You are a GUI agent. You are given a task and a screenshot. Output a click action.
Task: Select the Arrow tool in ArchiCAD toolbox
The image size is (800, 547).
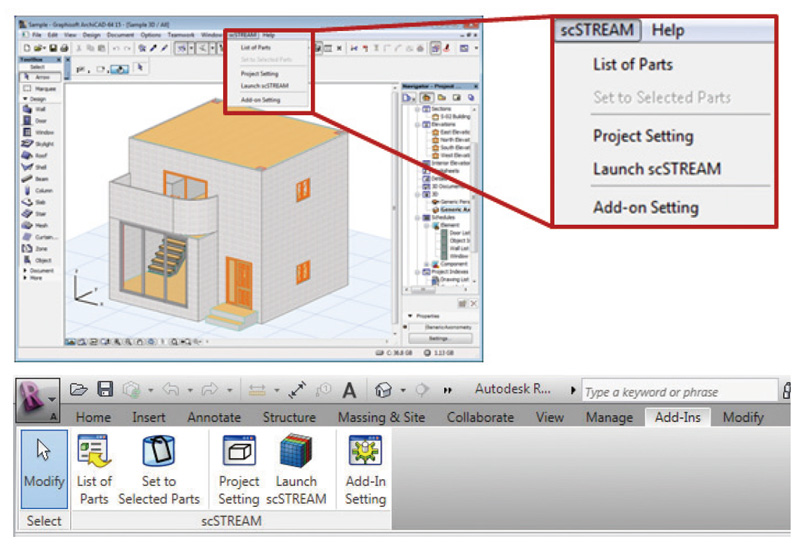point(40,77)
